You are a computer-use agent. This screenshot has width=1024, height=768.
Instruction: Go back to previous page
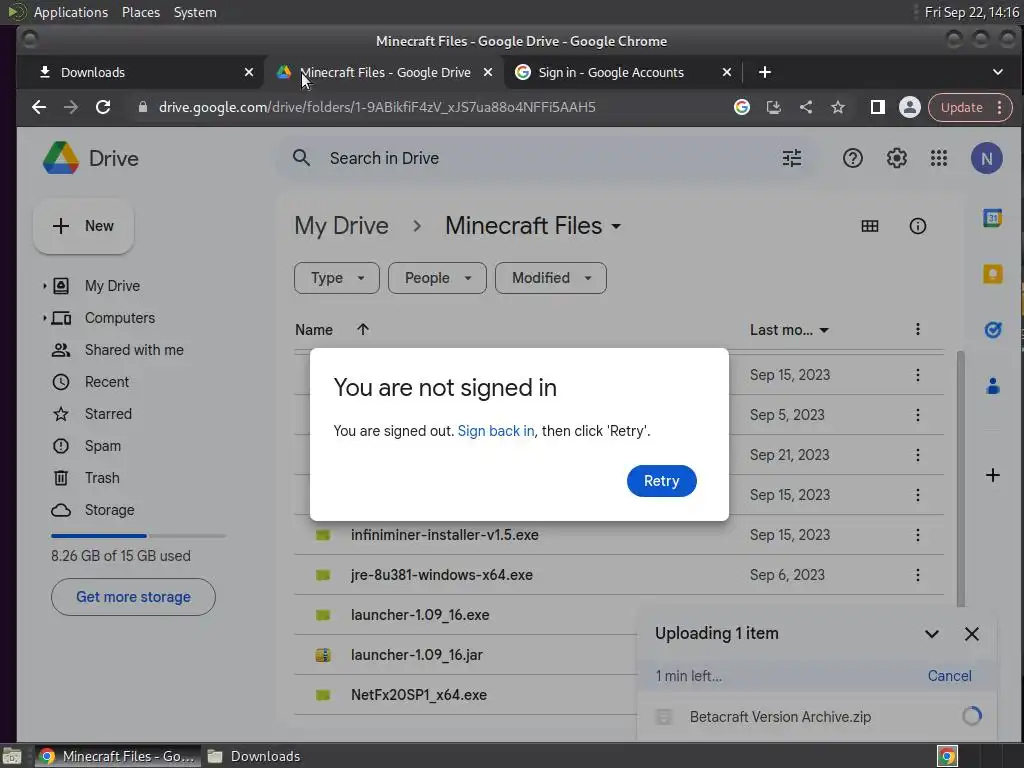[39, 107]
